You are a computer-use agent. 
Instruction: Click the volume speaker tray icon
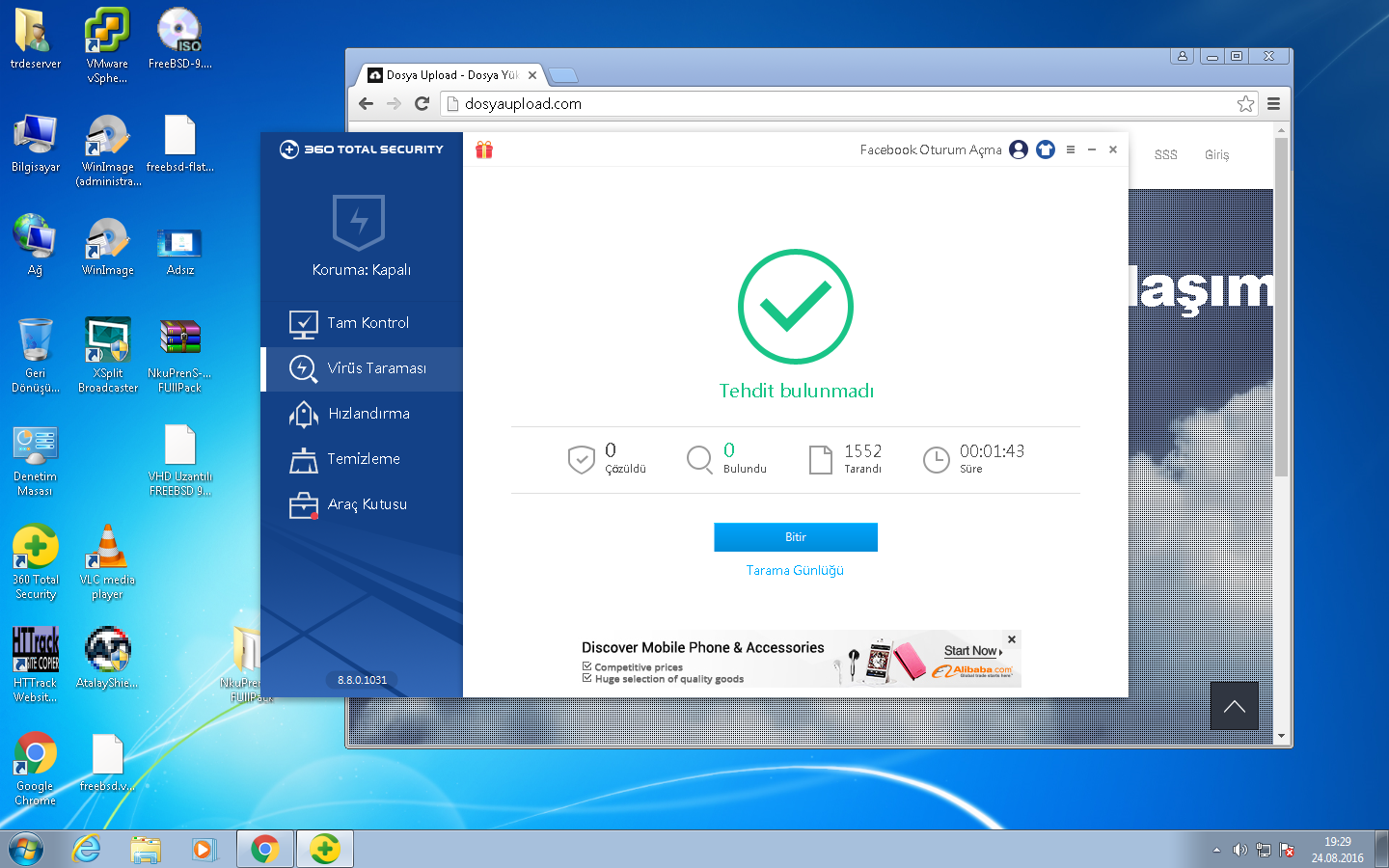(x=1240, y=850)
